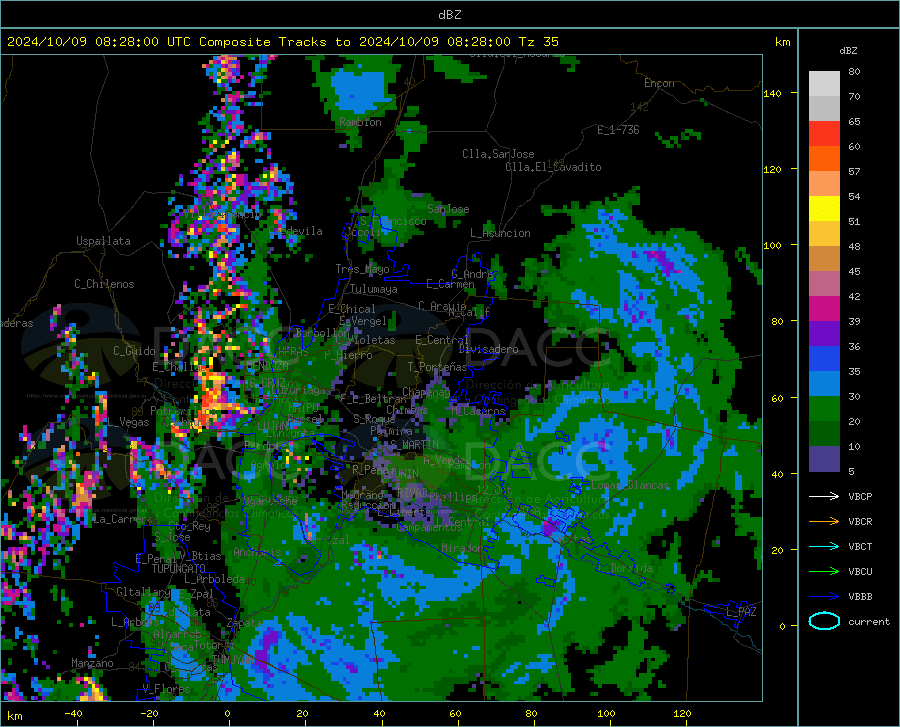This screenshot has width=900, height=727.
Task: Click the La_Carrera place label
Action: 123,519
